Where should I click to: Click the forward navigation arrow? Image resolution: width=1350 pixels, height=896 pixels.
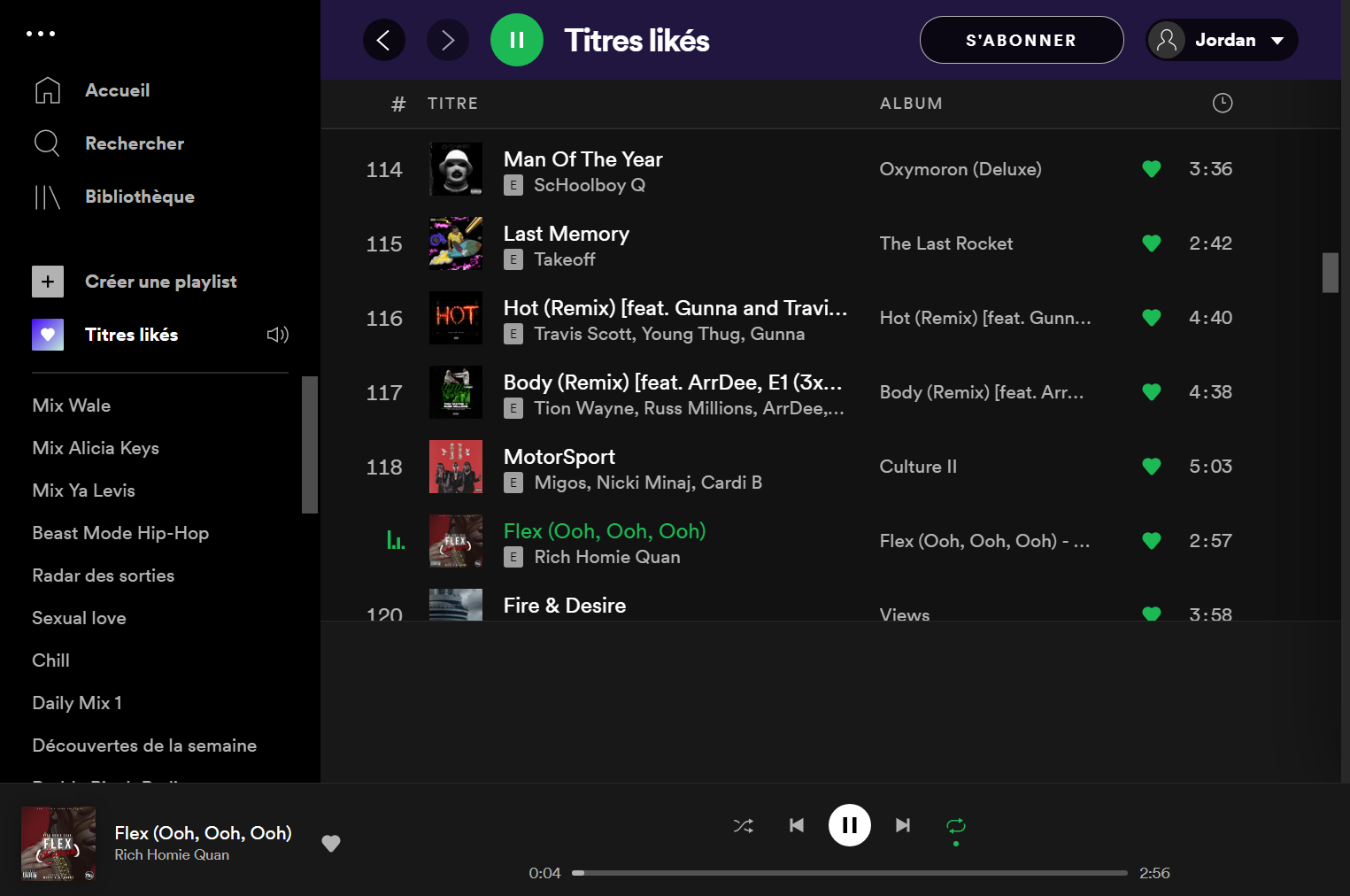(x=448, y=40)
